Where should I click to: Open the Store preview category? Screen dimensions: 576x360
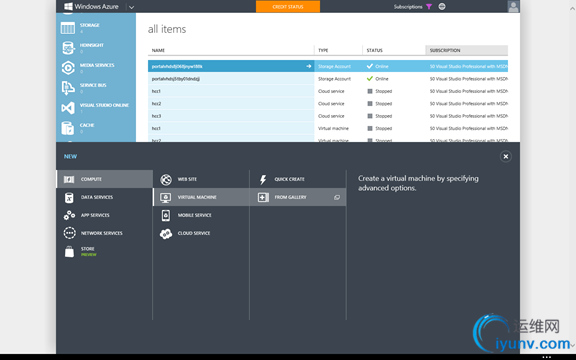point(105,252)
